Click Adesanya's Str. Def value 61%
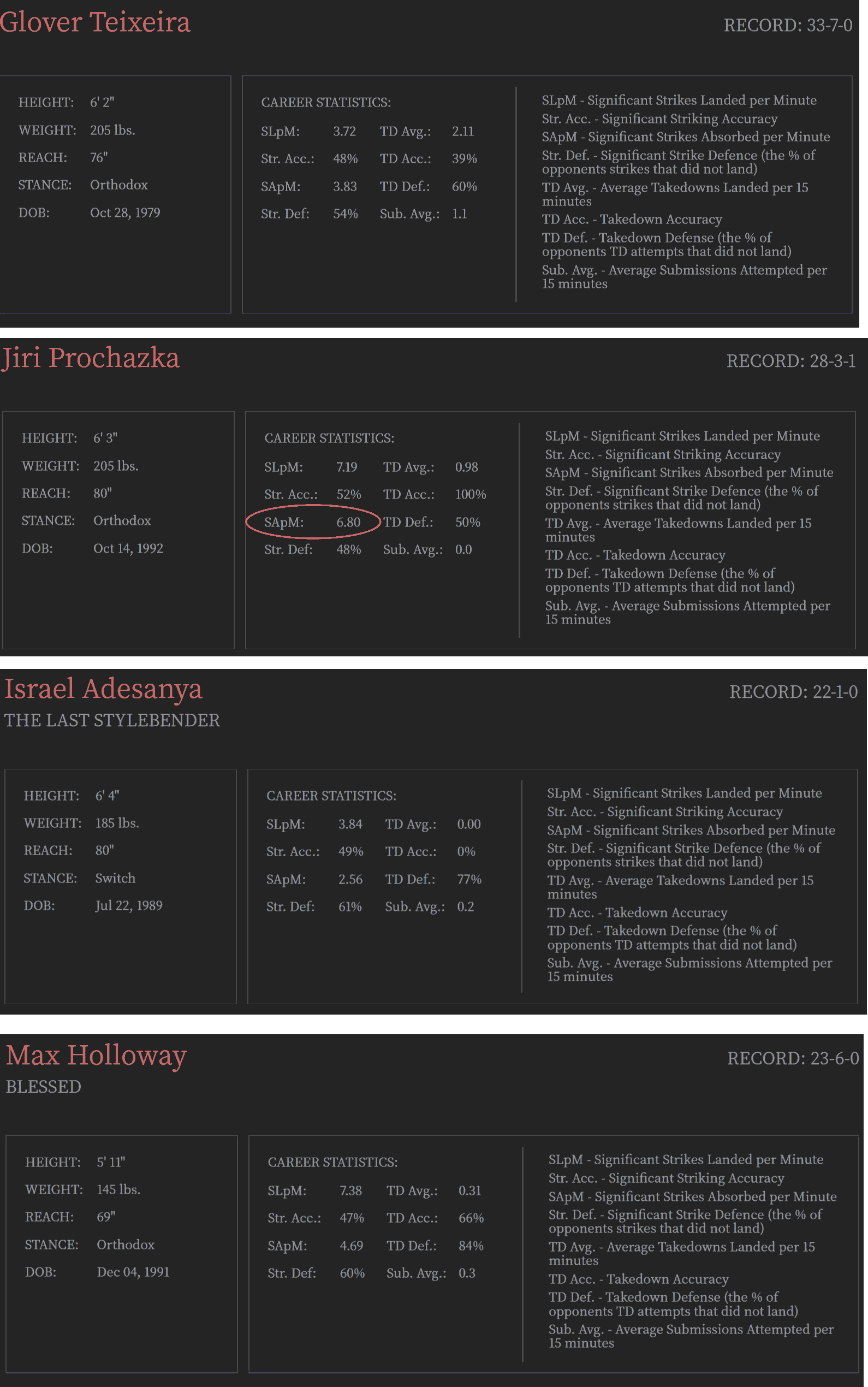The height and width of the screenshot is (1387, 868). [x=350, y=906]
